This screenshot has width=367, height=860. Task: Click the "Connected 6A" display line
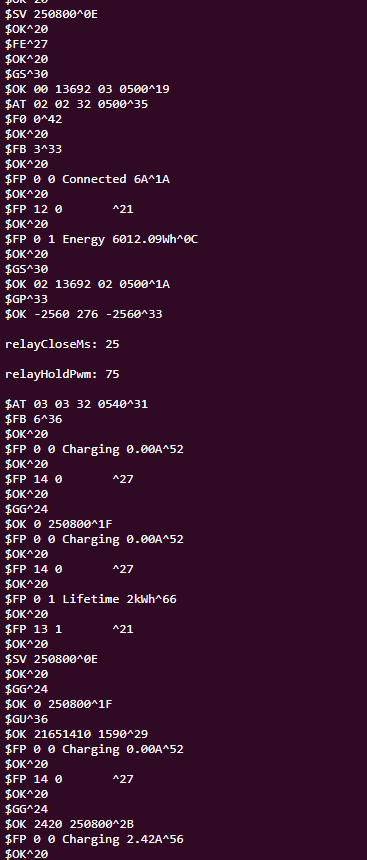pyautogui.click(x=87, y=179)
